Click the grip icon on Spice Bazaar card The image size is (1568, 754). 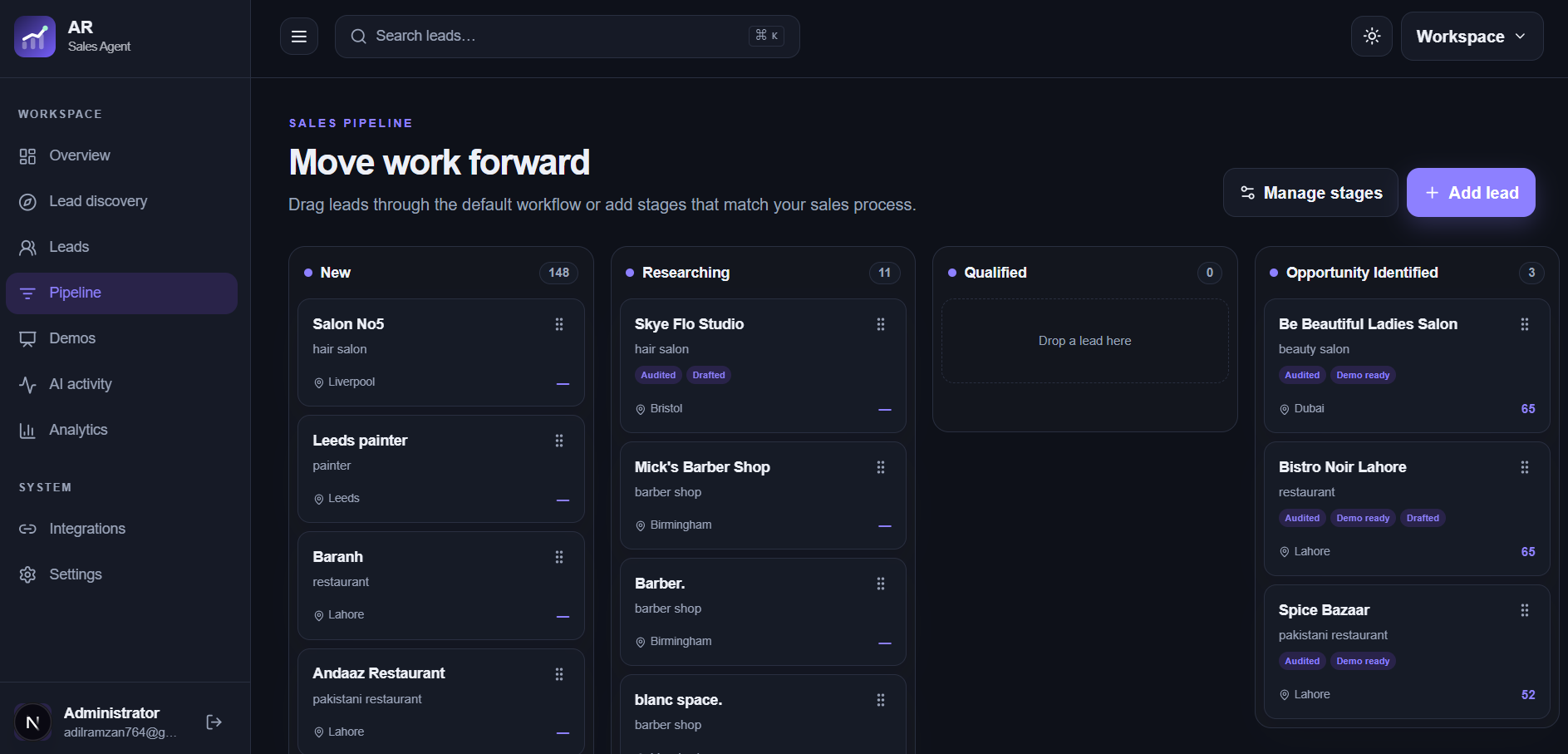pos(1525,610)
